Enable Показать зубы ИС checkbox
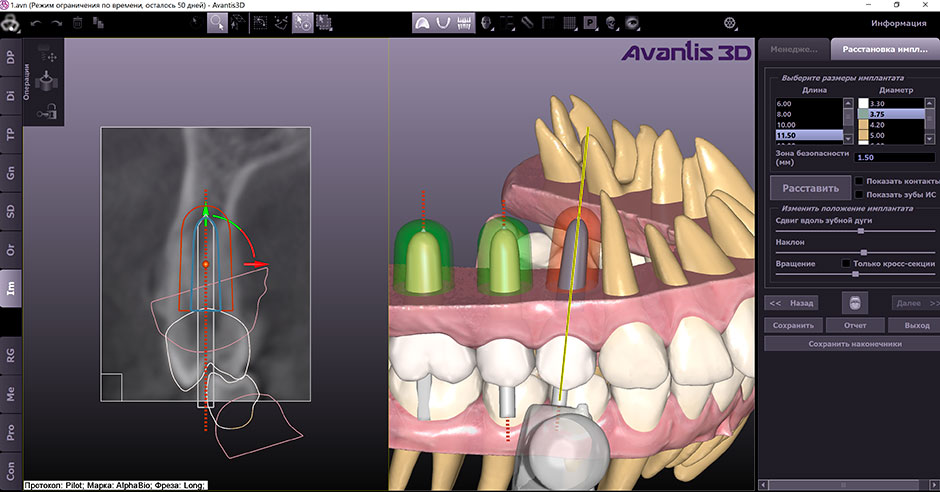 [x=859, y=195]
